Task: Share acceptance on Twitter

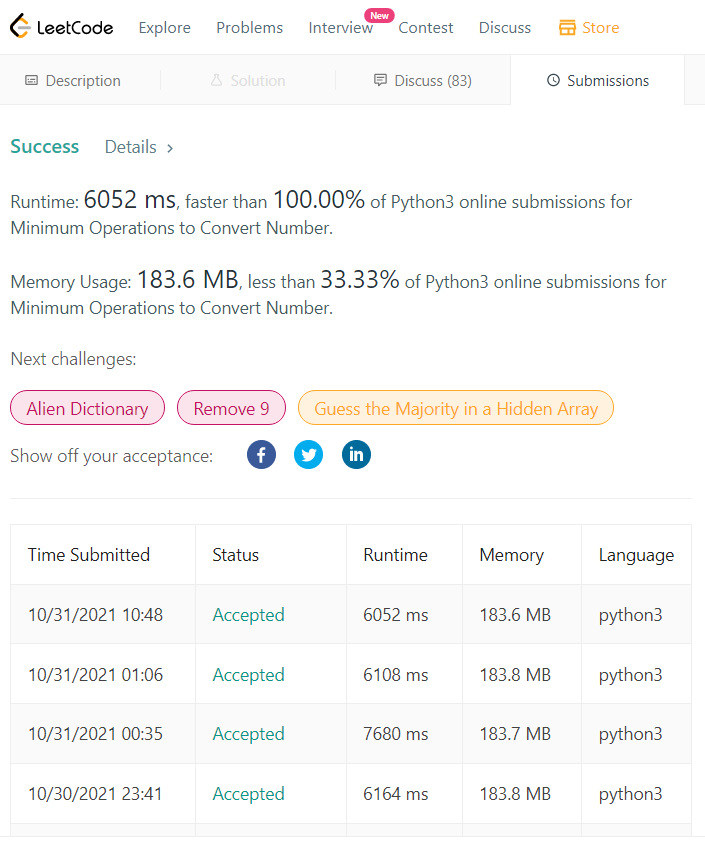Action: click(308, 456)
